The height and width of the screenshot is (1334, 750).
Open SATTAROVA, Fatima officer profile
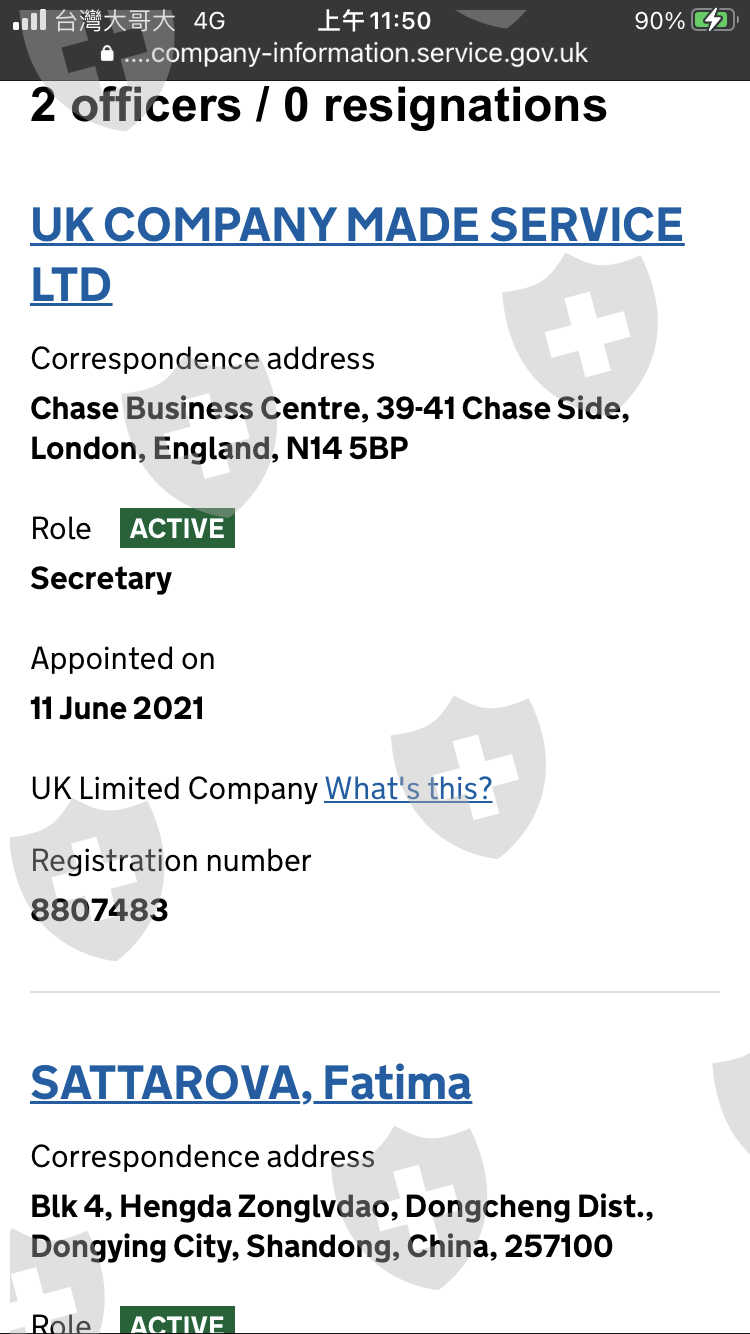coord(251,1083)
